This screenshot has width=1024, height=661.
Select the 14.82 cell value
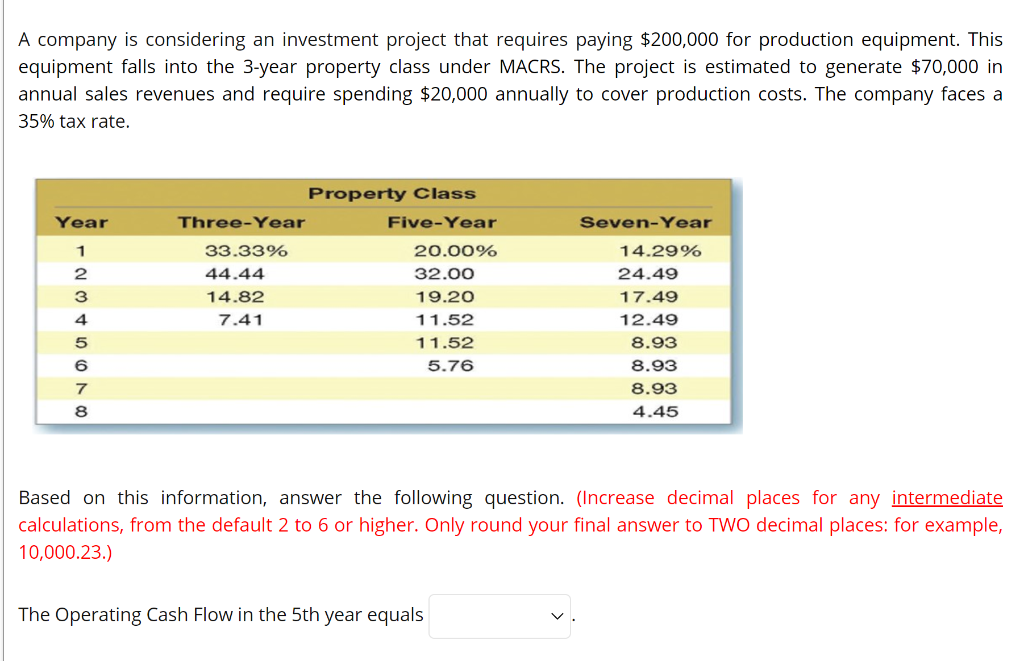click(x=235, y=297)
